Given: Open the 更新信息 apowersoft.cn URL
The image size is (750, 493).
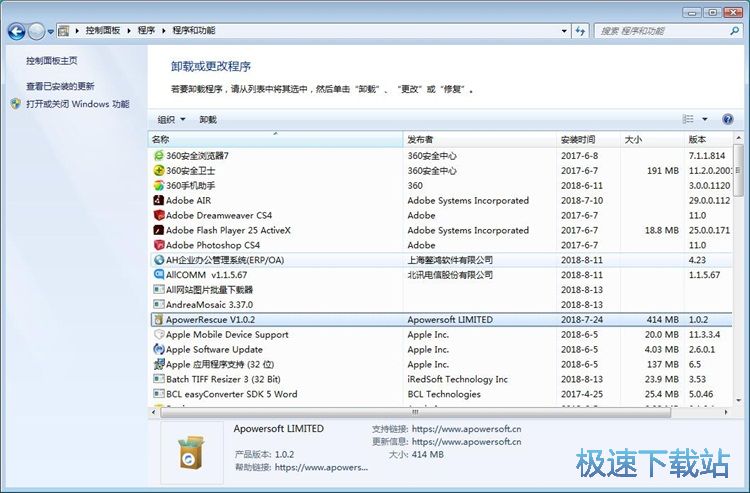Looking at the screenshot, I should [466, 442].
